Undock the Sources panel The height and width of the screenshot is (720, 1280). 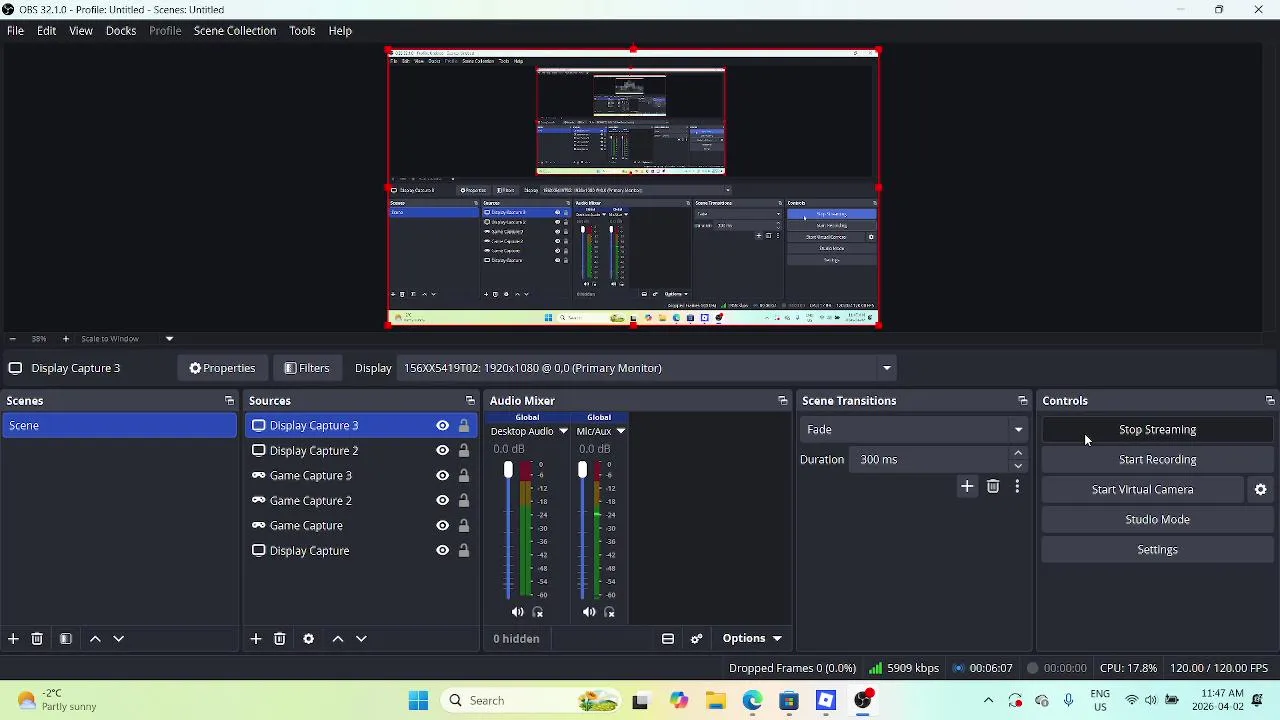(x=470, y=401)
